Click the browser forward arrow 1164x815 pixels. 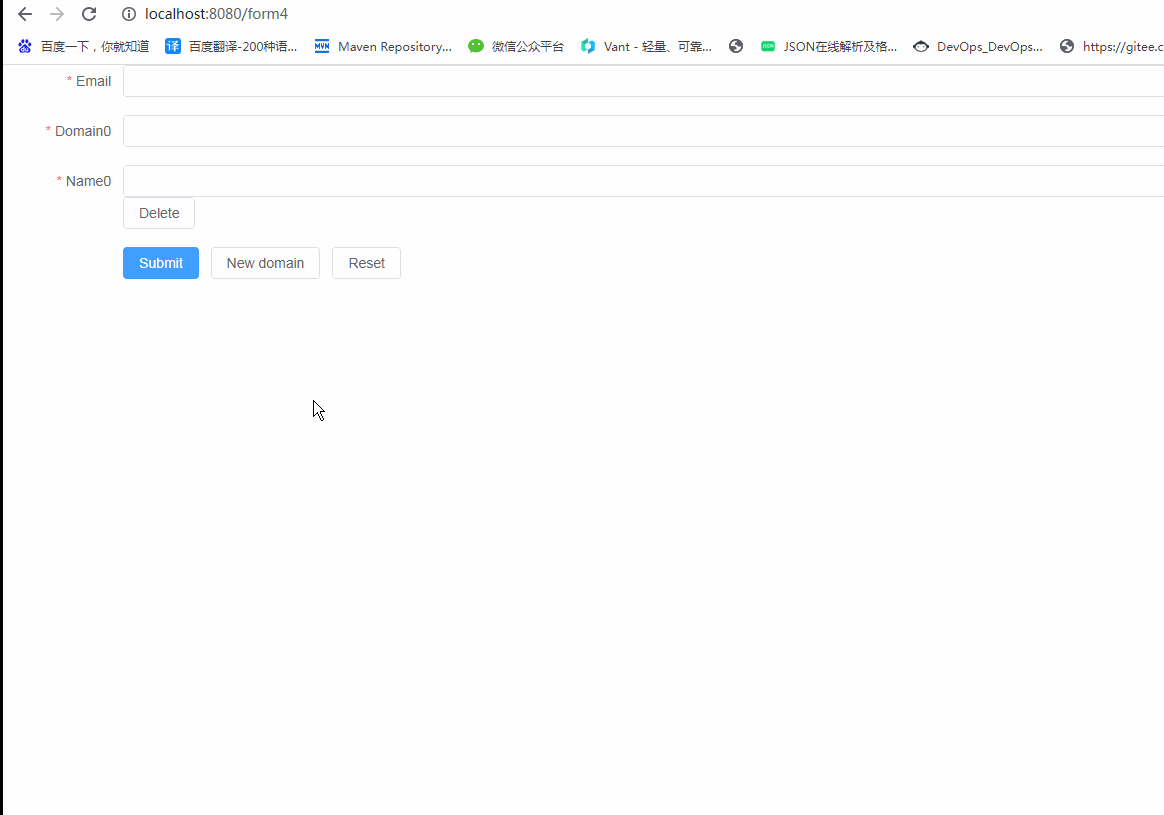(x=57, y=14)
